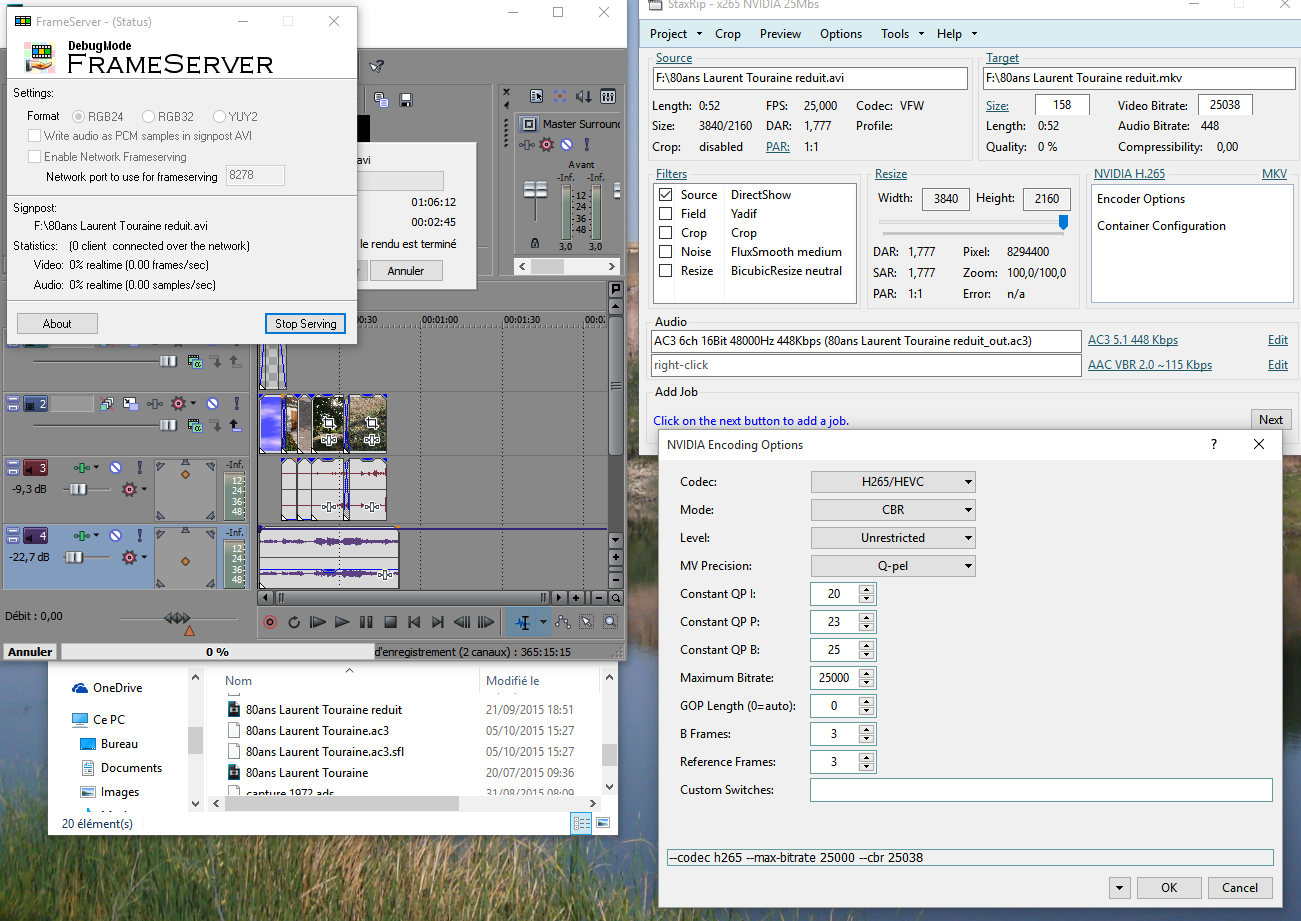Click track 3 volume fader at -9,3 dB
The image size is (1301, 921).
(x=78, y=489)
